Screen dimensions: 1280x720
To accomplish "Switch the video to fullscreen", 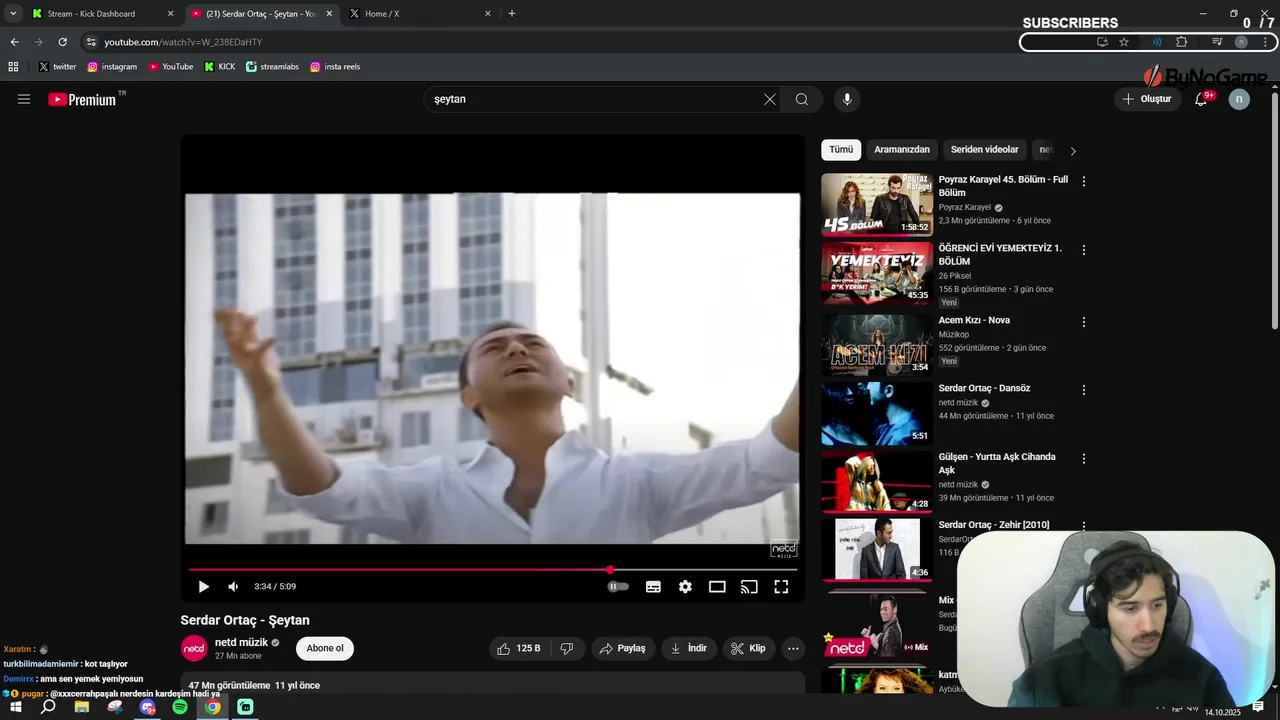I will point(781,587).
